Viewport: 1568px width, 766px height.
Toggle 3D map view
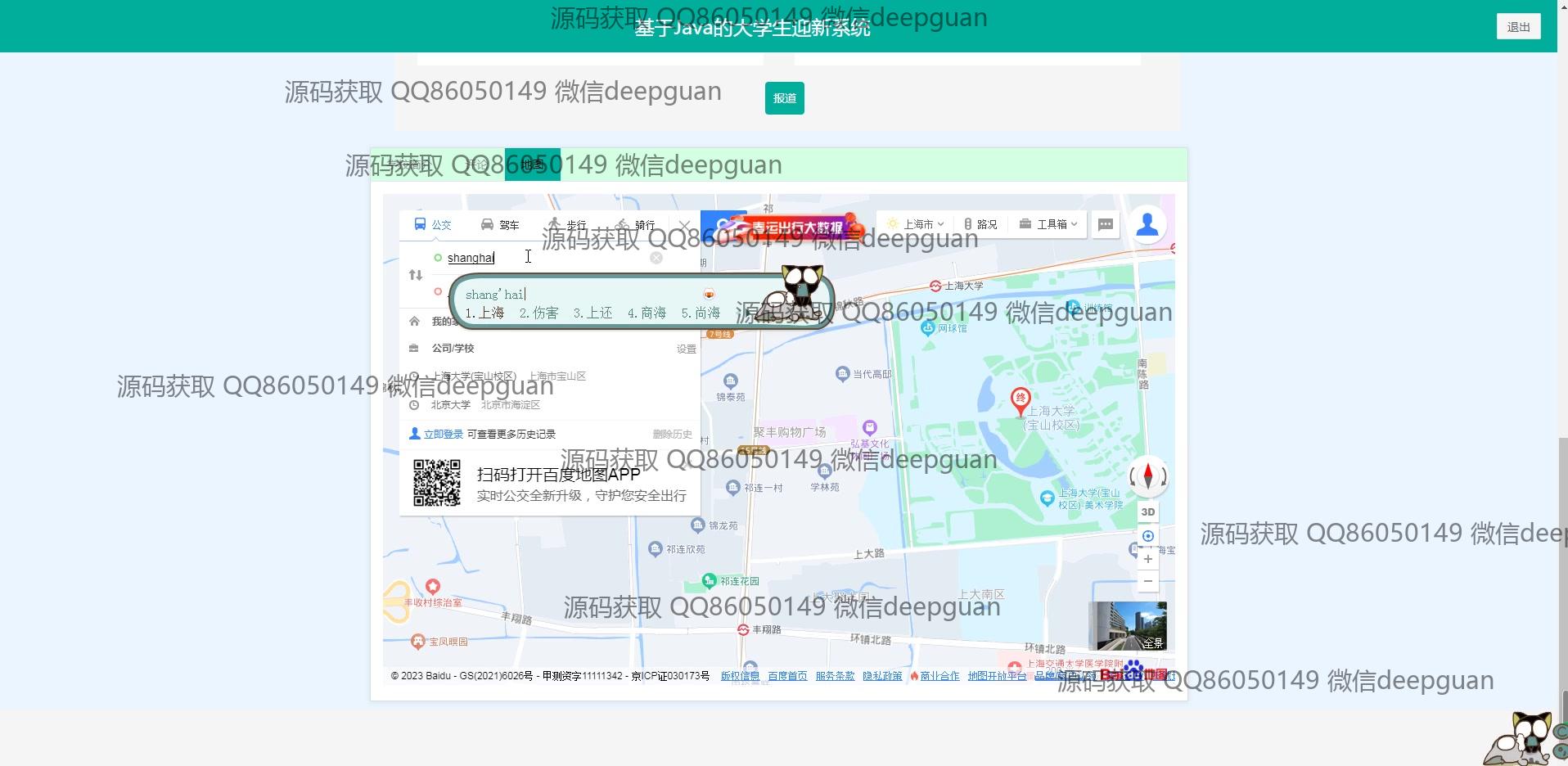click(x=1148, y=512)
